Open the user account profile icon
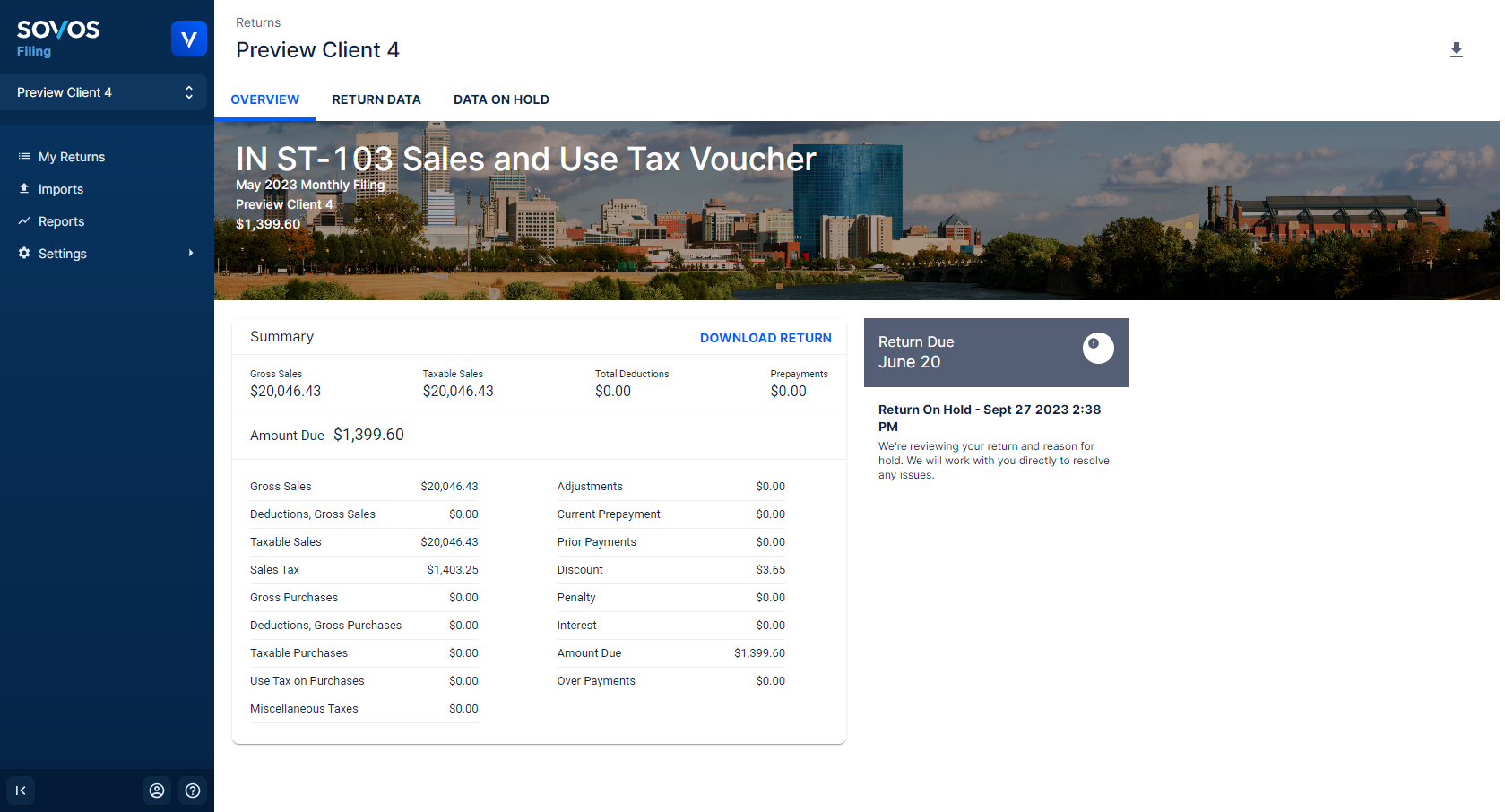 157,790
